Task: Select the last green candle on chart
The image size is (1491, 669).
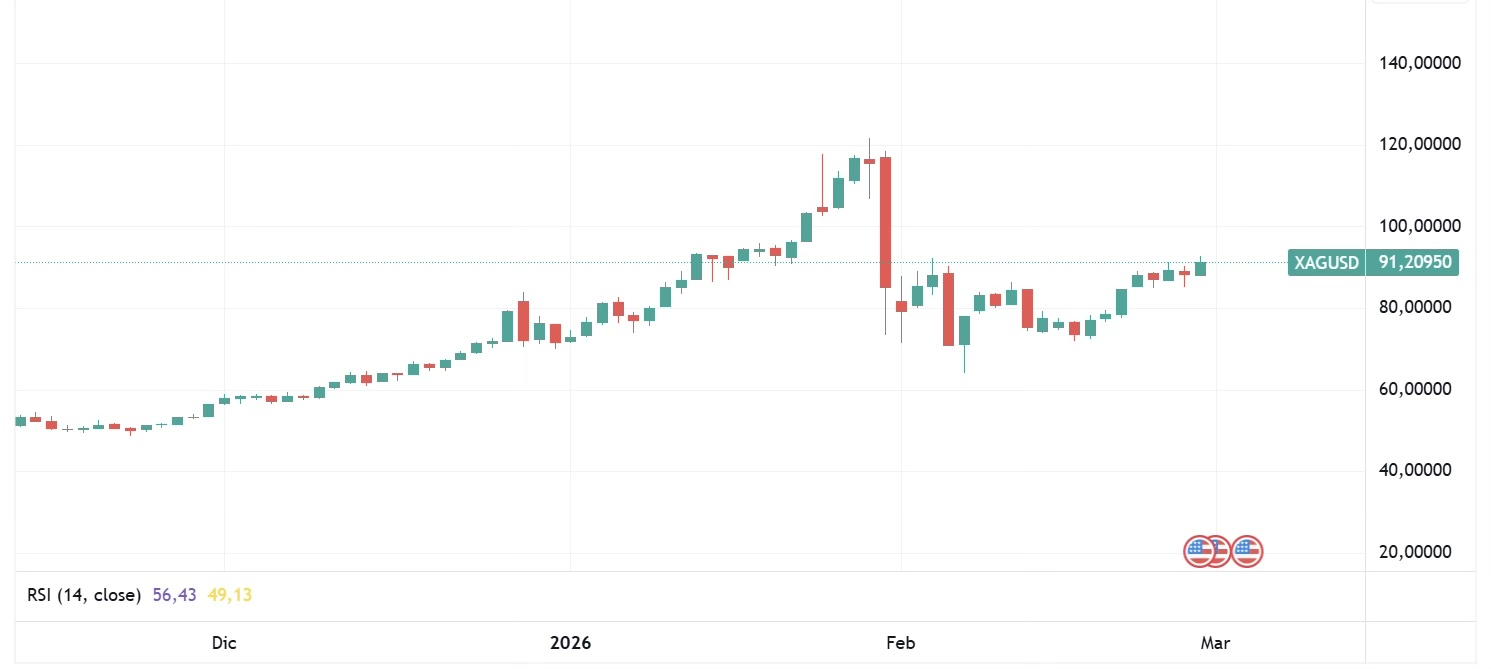Action: [1200, 269]
